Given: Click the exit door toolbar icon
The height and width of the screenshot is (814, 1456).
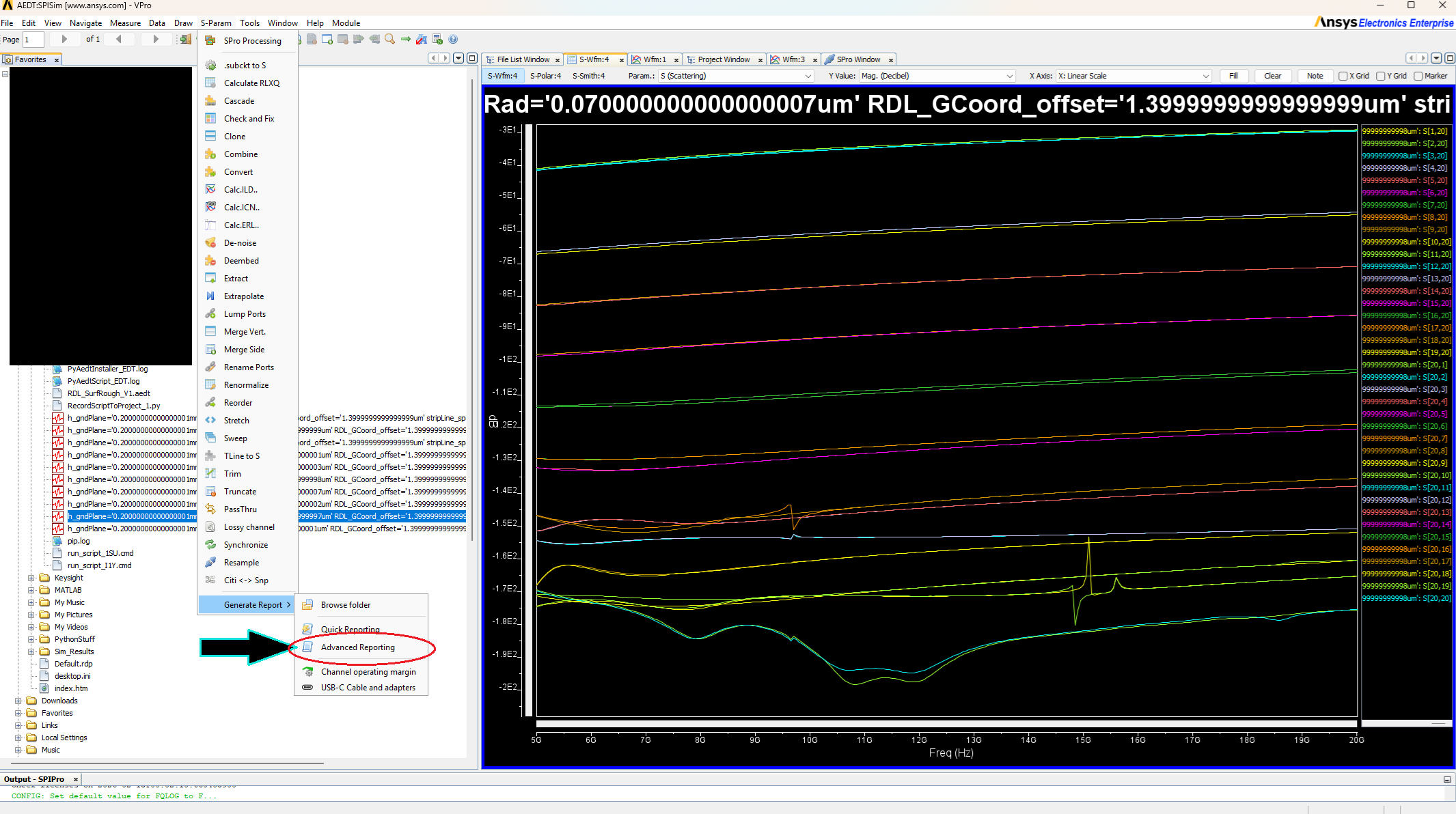Looking at the screenshot, I should [x=185, y=40].
